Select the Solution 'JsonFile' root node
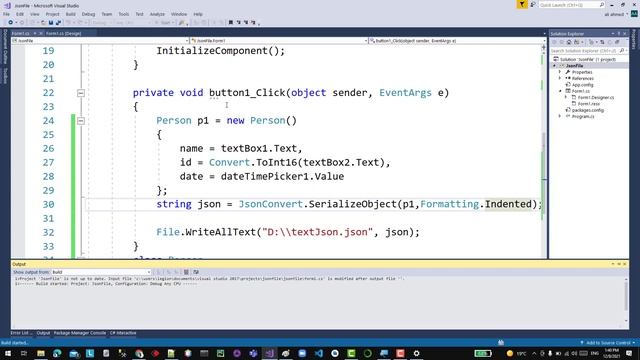 point(587,59)
